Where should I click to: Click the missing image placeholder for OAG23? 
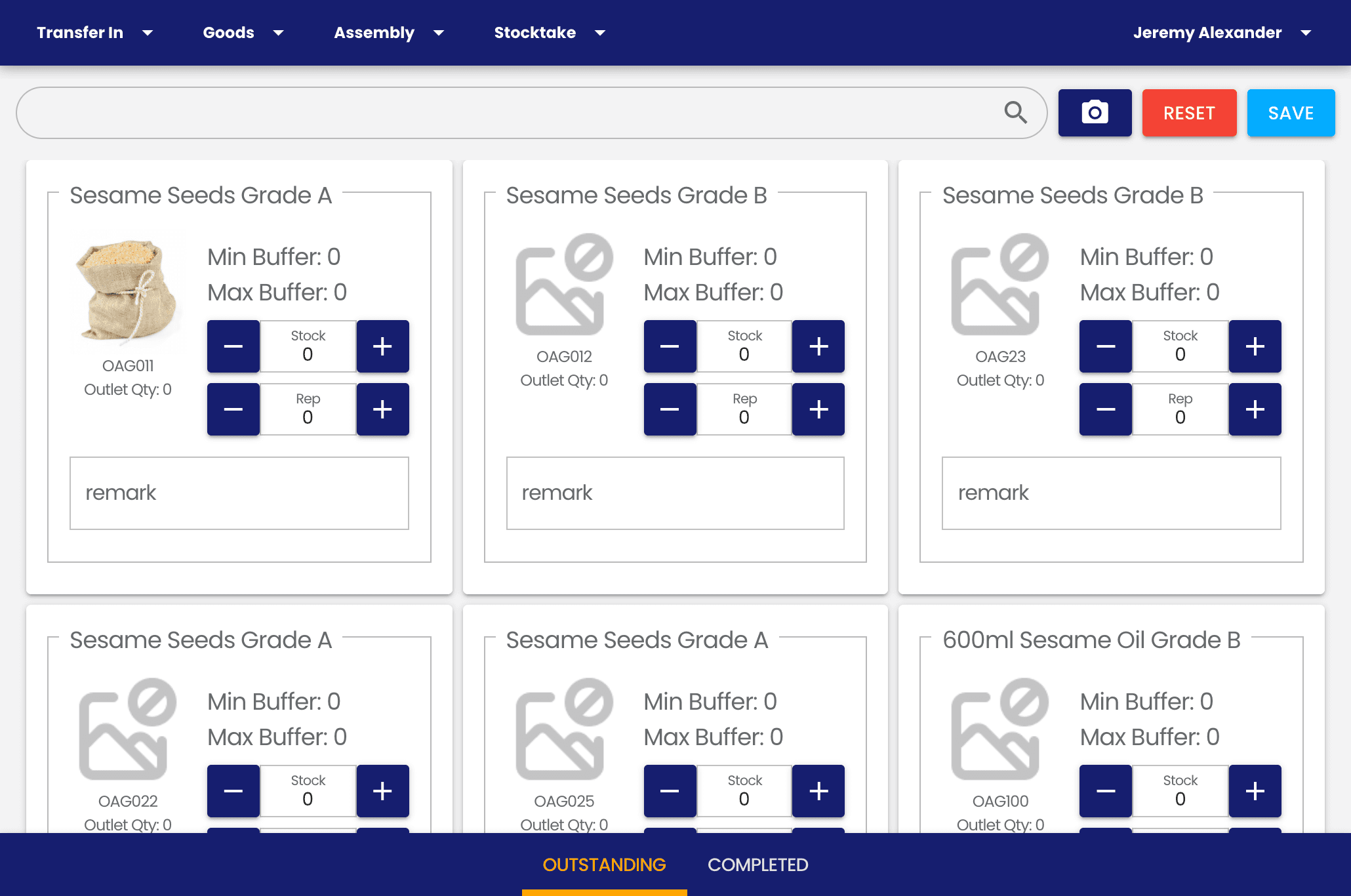click(x=1000, y=285)
